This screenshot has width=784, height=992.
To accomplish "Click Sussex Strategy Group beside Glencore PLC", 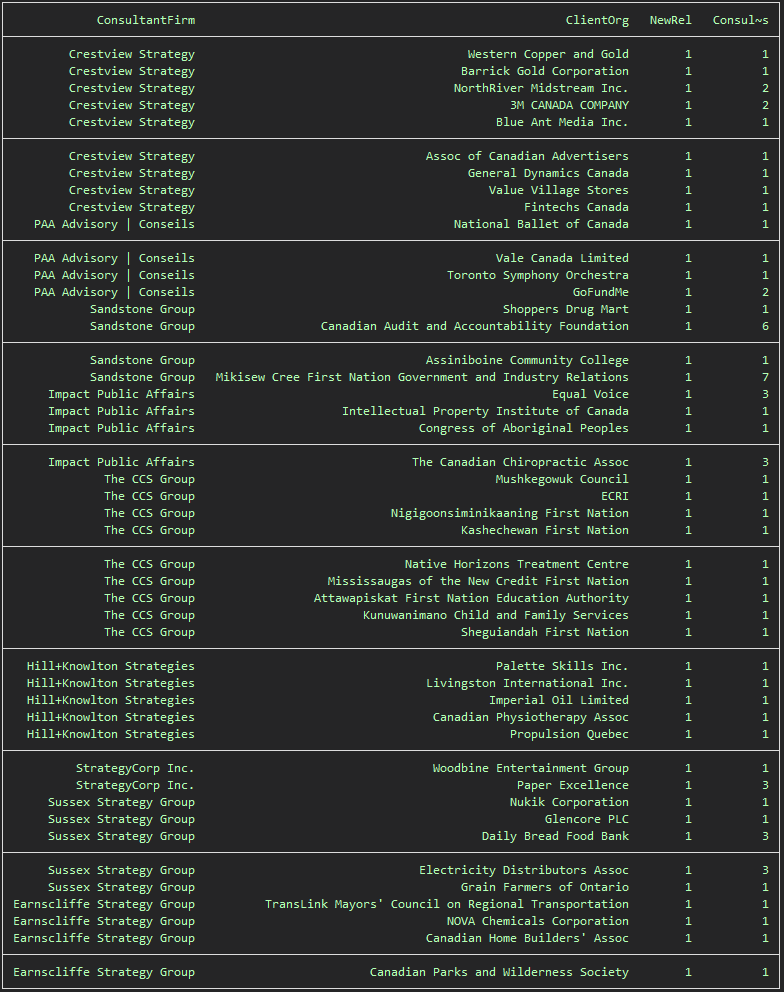I will point(121,820).
